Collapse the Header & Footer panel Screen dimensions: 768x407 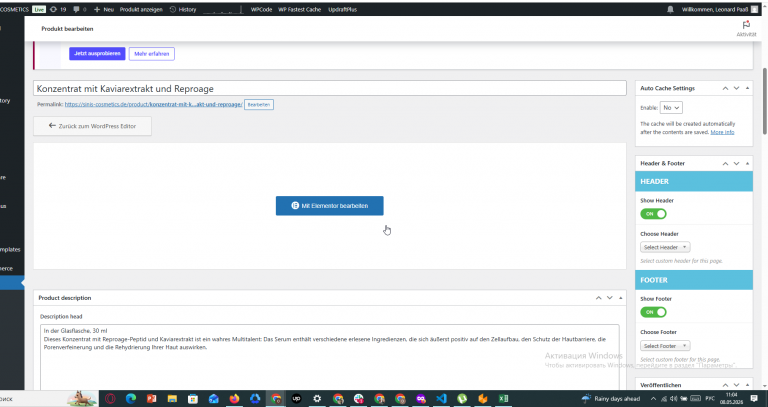point(747,164)
